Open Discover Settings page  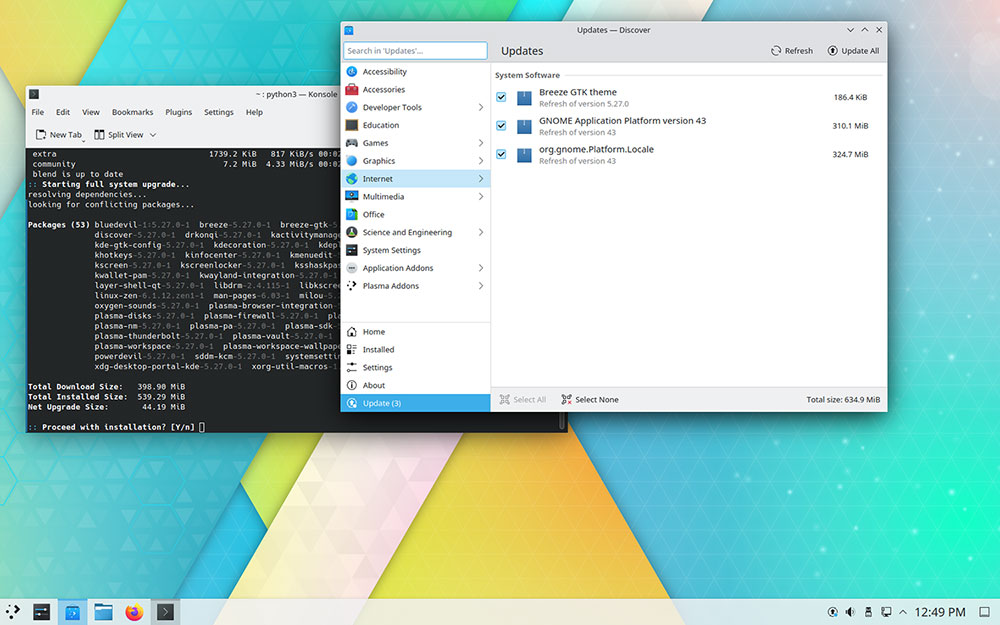[415, 367]
